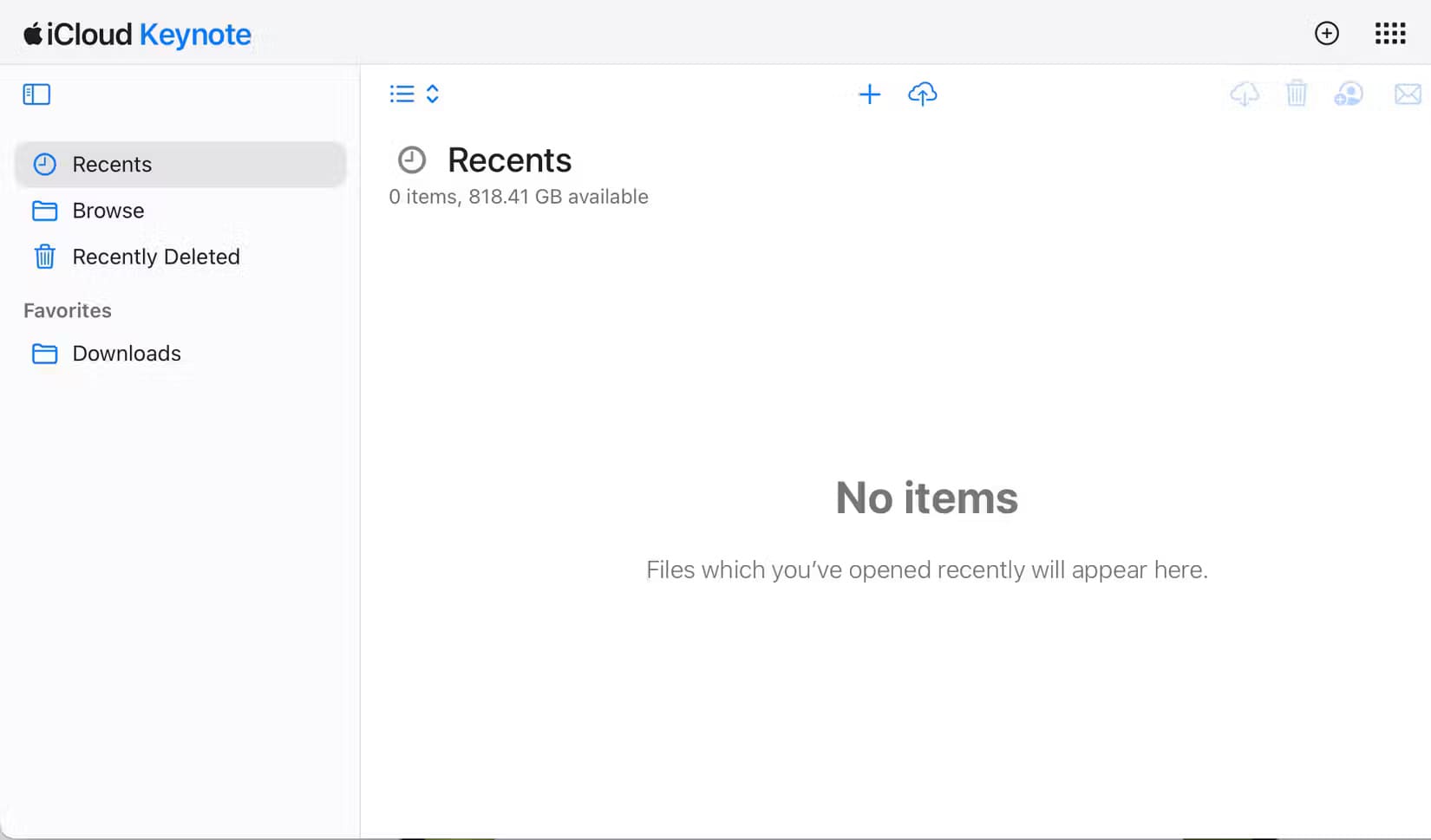Open Recently Deleted in sidebar
Screen dimensions: 1431x840
tap(180, 257)
